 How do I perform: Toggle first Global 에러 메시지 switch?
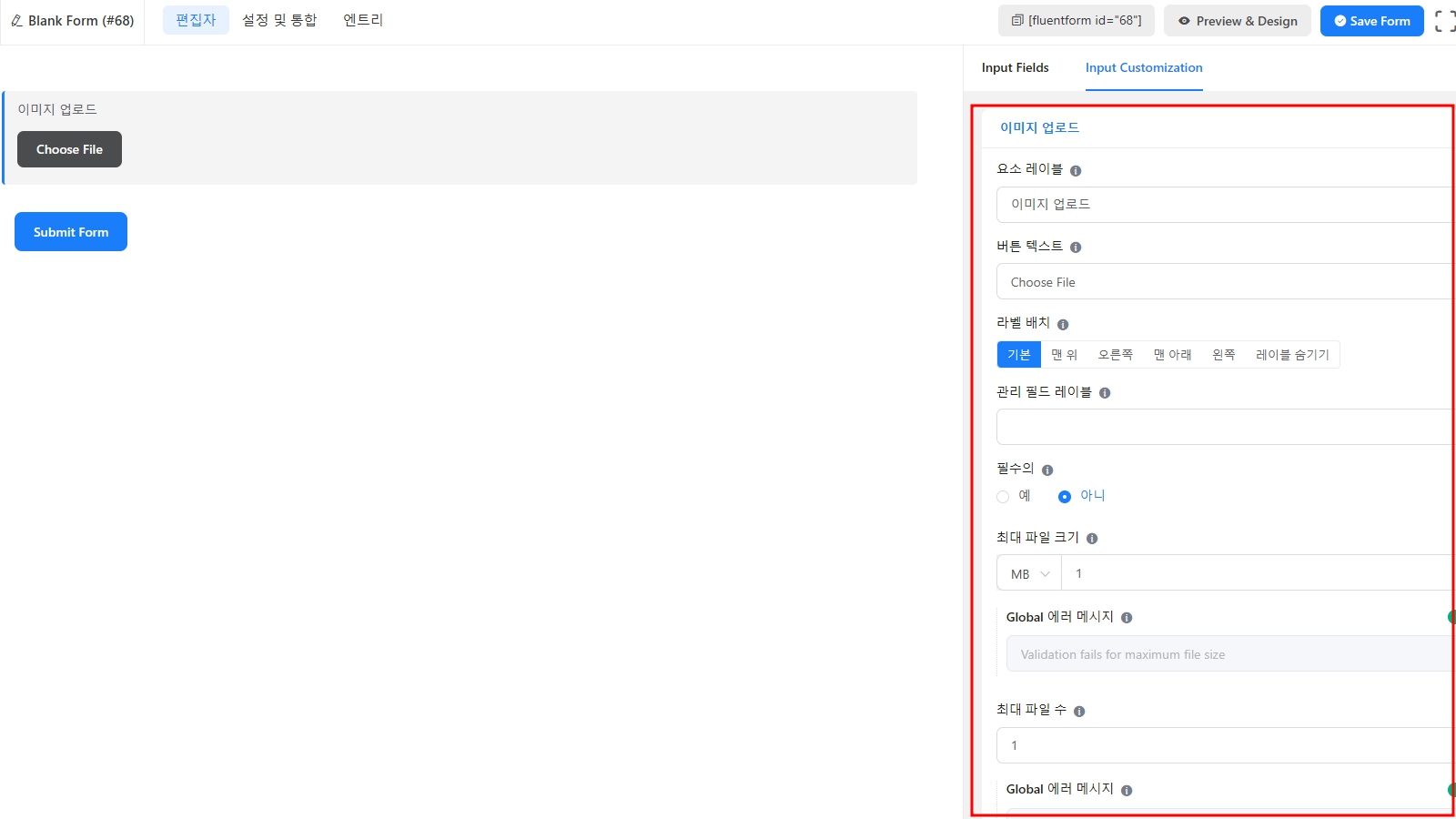(1451, 617)
